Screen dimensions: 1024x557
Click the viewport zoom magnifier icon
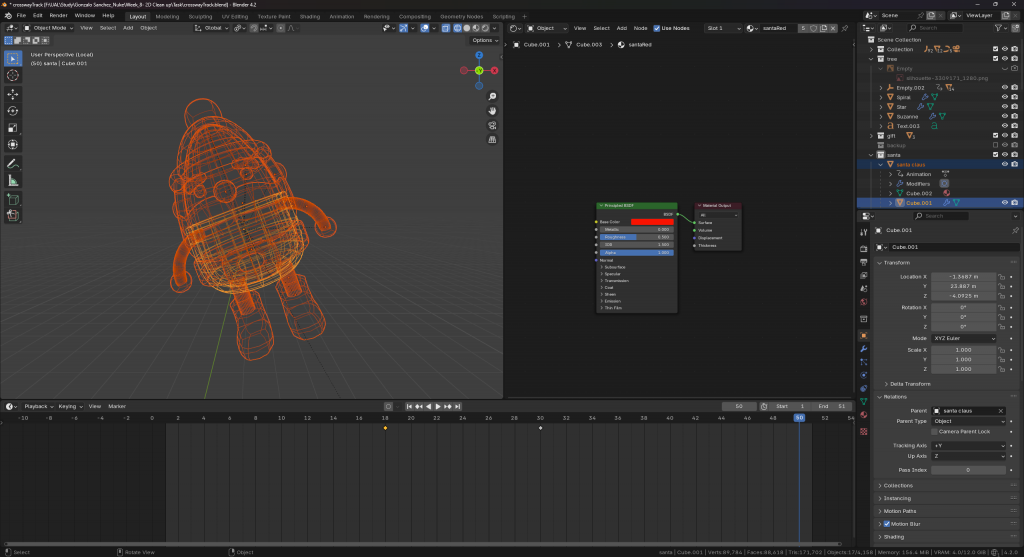coord(492,97)
